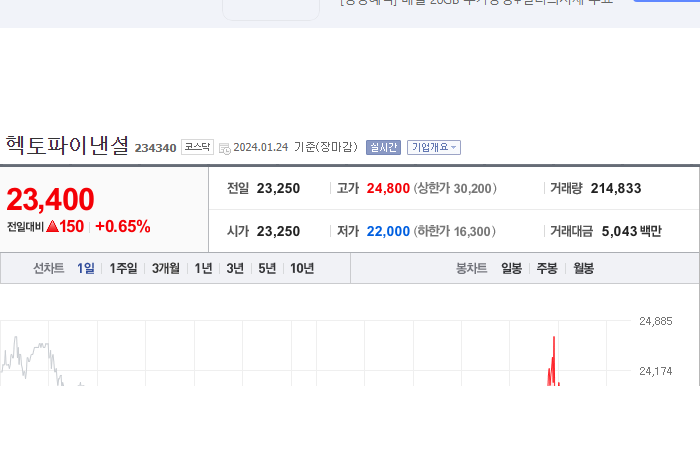Click the 시가 value 23,250
Image resolution: width=700 pixels, height=450 pixels.
[x=278, y=231]
